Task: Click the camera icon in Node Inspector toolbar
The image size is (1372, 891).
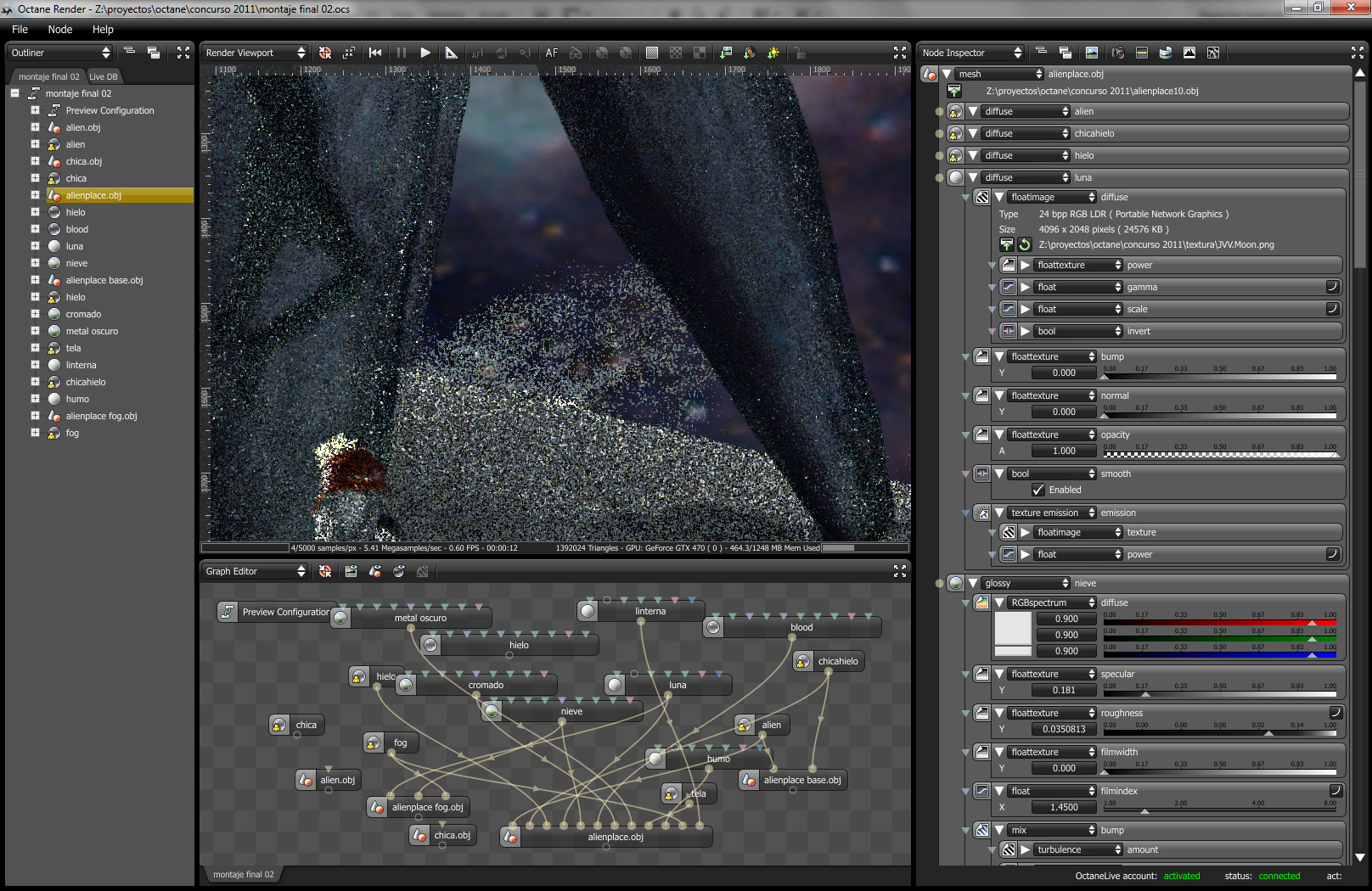Action: pos(1118,53)
